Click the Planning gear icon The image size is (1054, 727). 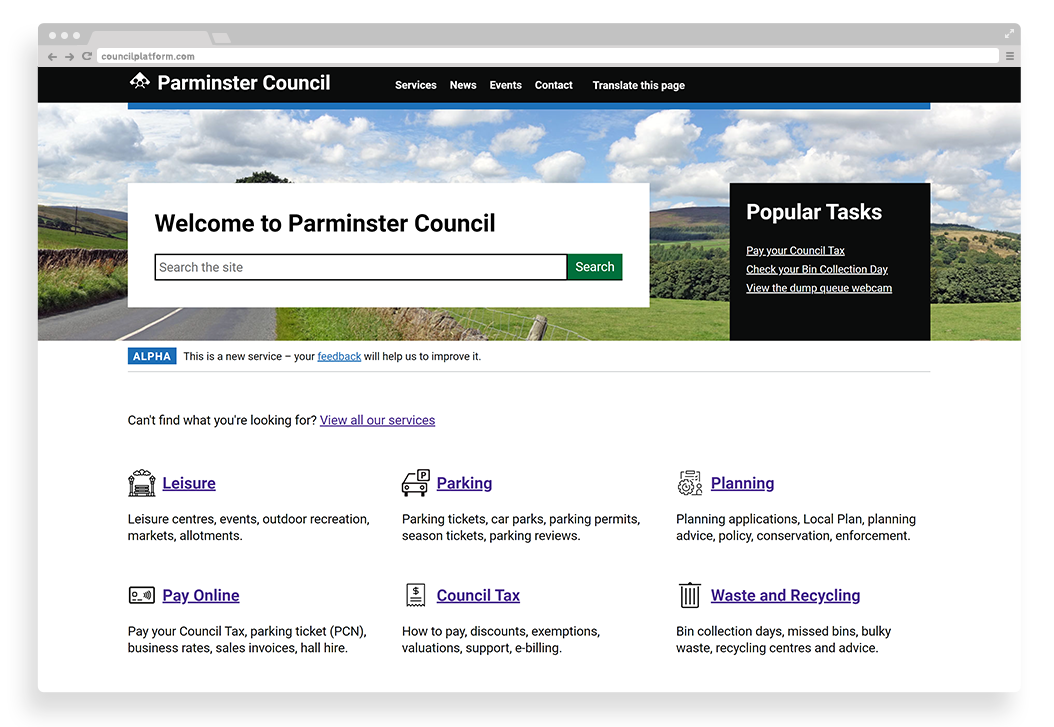(x=690, y=483)
